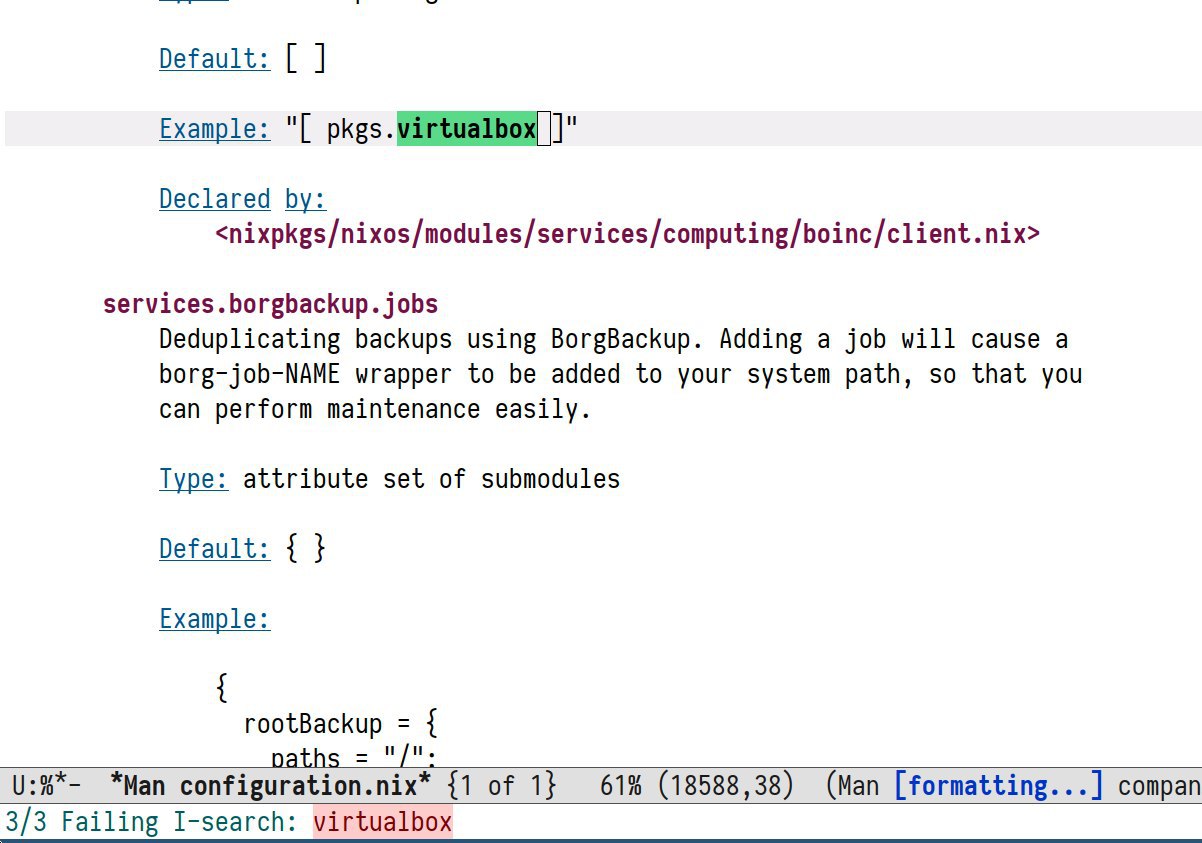Click the first "Default:" label above pkgs.virtualbox

[214, 59]
